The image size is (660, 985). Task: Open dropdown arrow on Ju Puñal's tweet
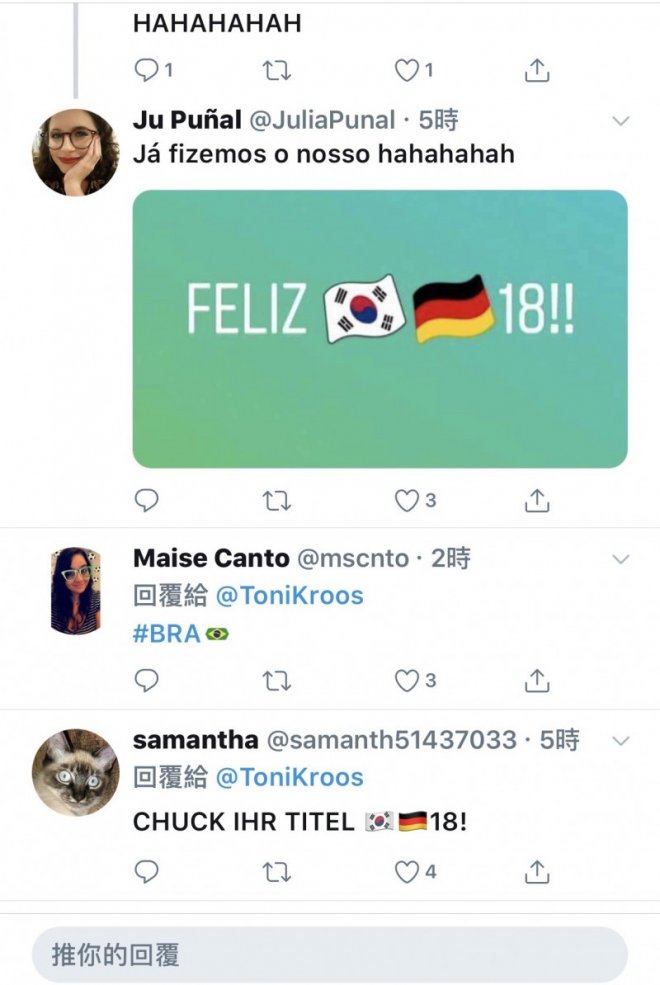pos(621,121)
